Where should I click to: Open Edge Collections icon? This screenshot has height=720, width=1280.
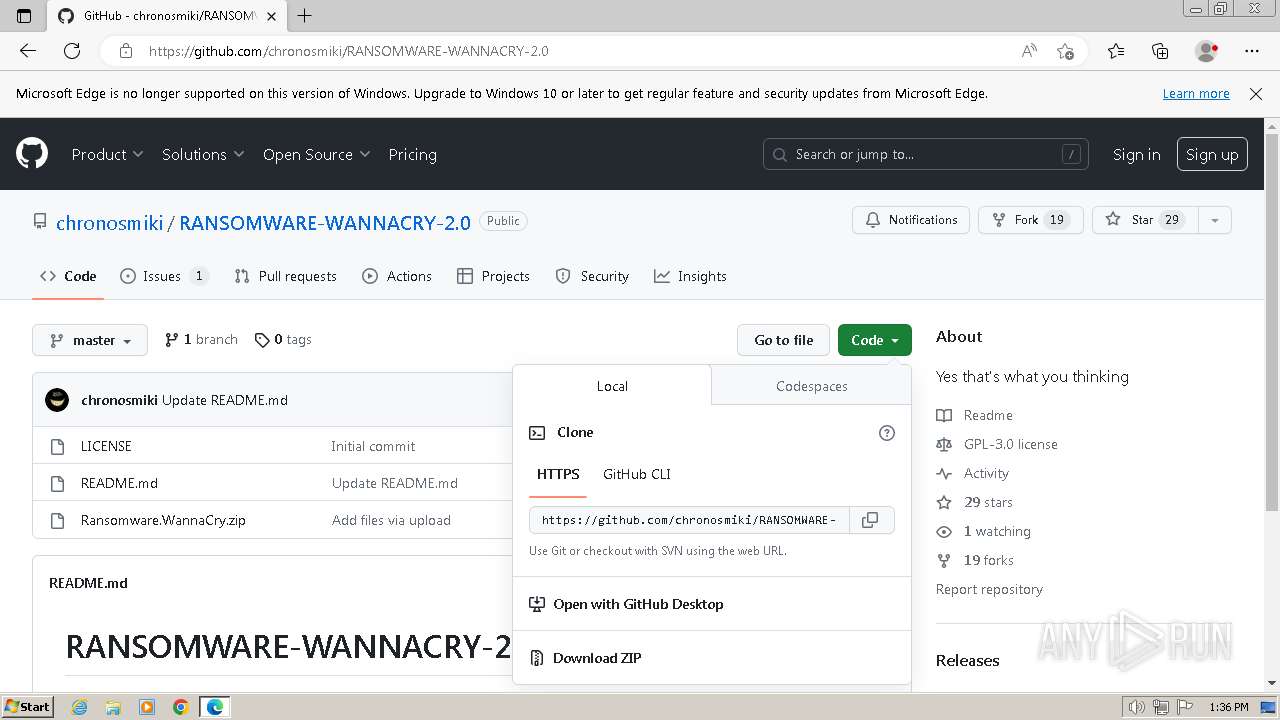click(x=1160, y=51)
